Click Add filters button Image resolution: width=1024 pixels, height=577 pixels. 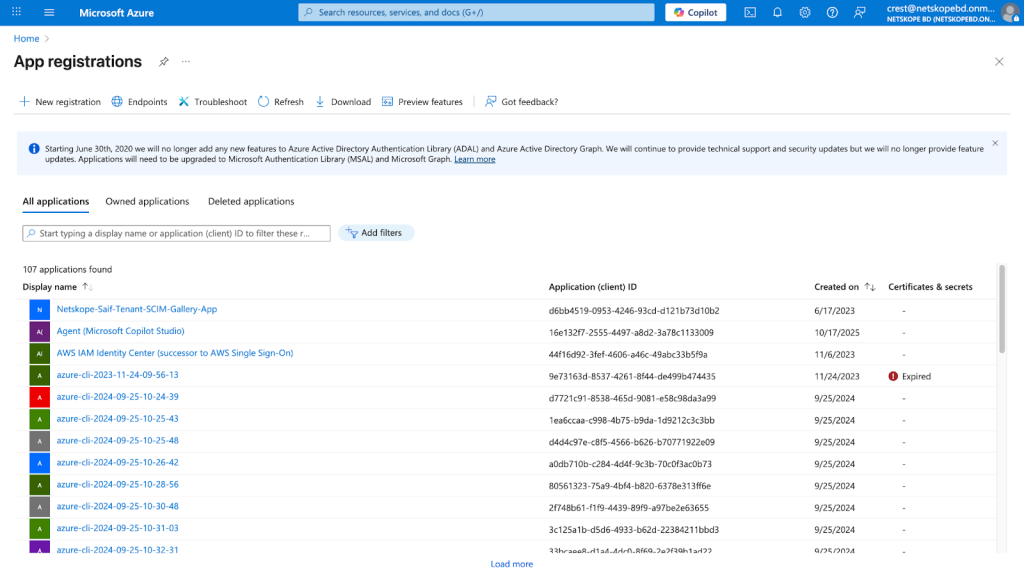[376, 233]
